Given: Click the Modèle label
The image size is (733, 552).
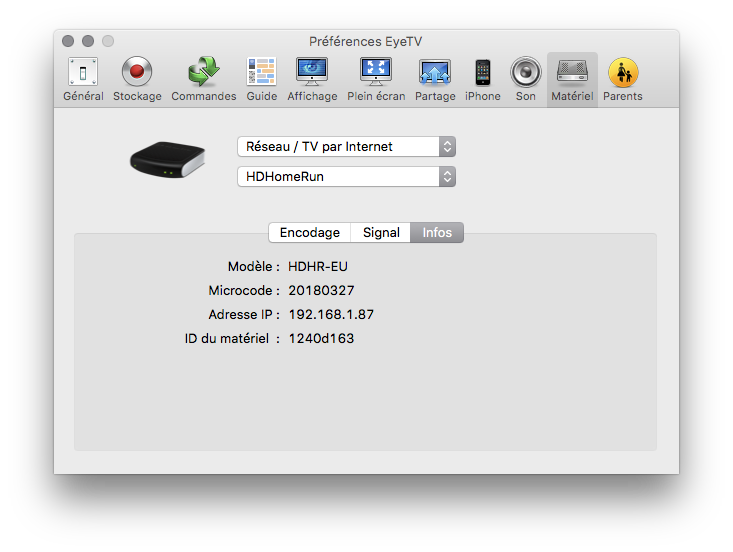Looking at the screenshot, I should point(253,266).
